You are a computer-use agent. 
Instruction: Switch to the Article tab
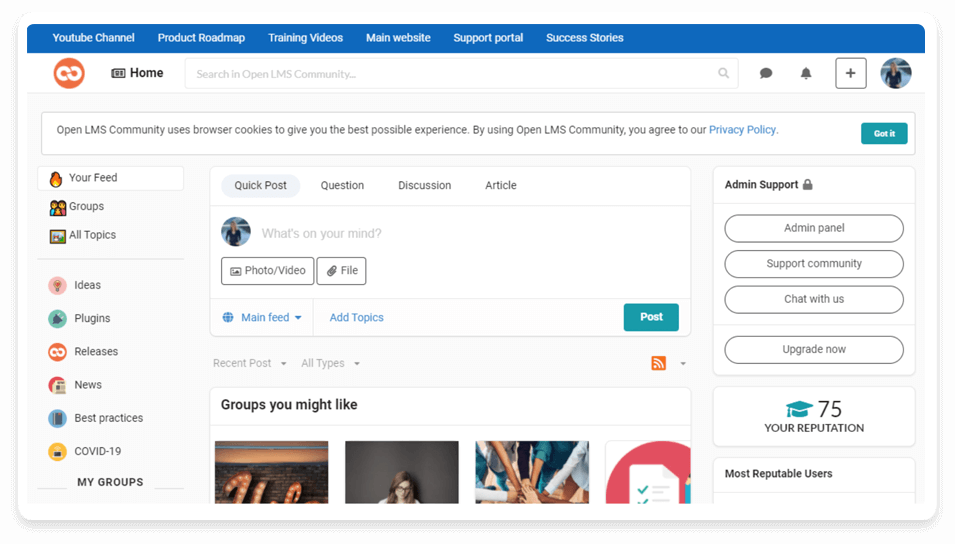501,185
